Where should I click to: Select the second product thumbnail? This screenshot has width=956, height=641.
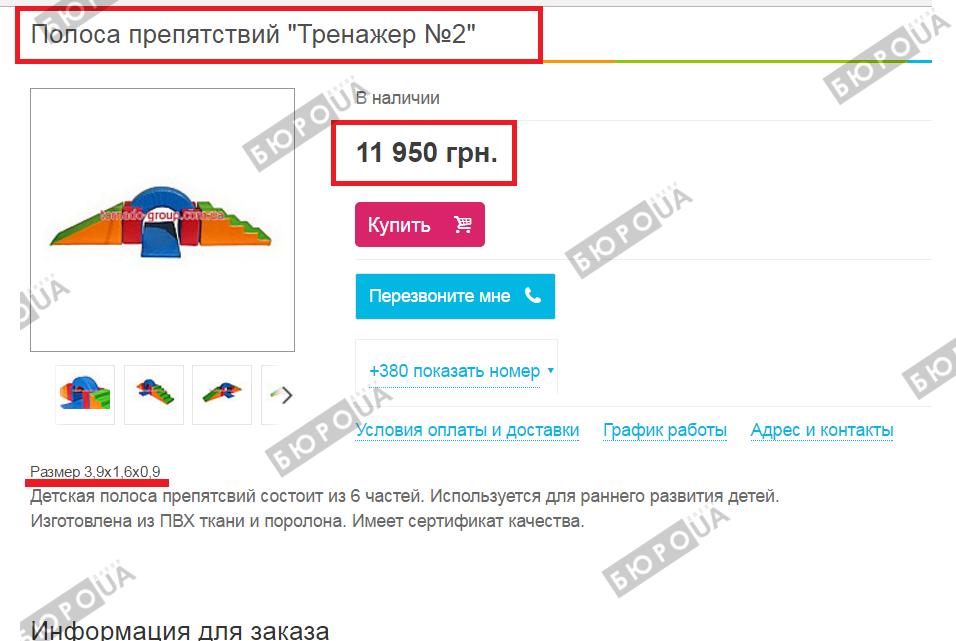point(154,395)
